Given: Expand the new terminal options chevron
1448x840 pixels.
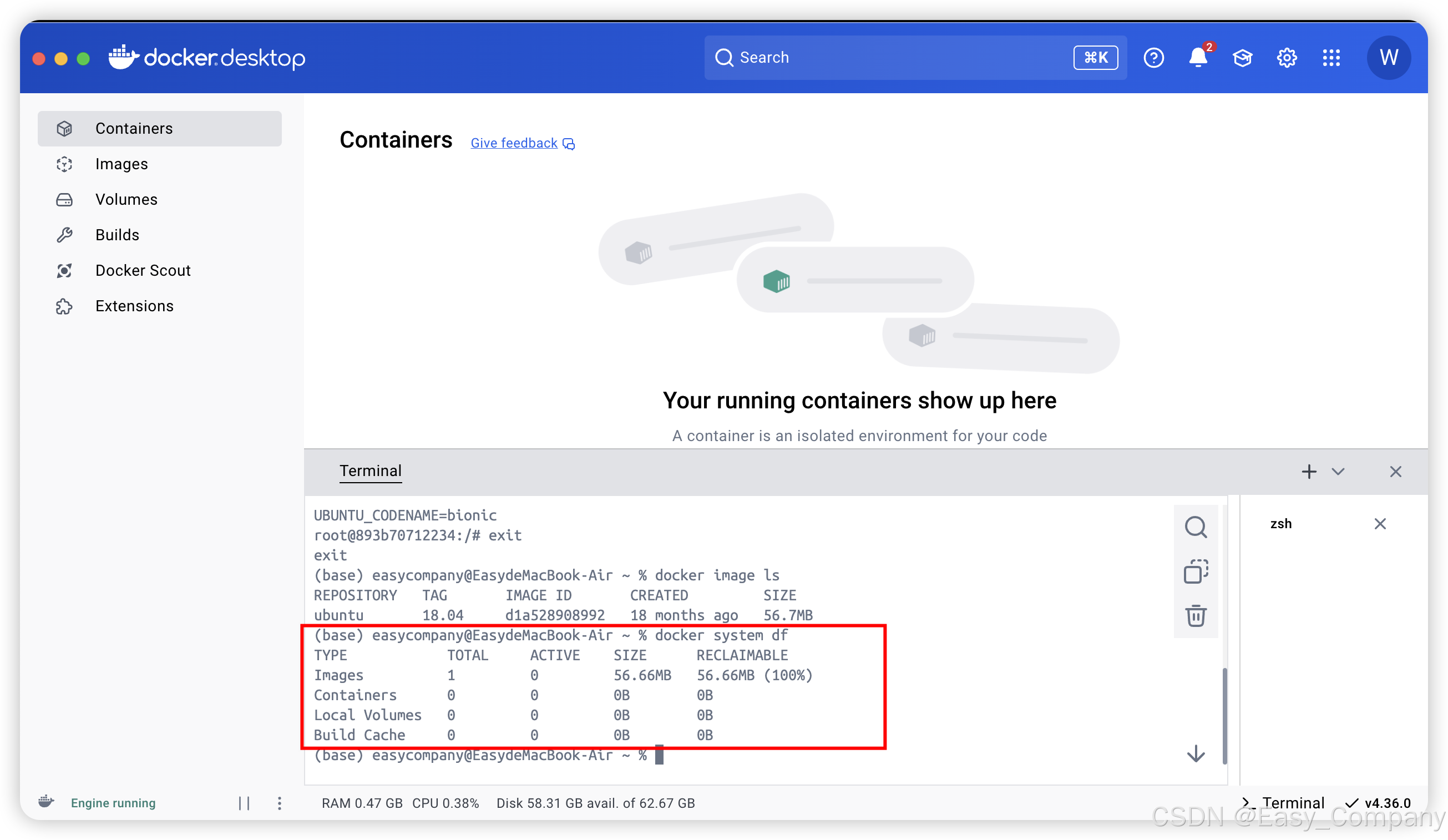Looking at the screenshot, I should click(x=1338, y=472).
